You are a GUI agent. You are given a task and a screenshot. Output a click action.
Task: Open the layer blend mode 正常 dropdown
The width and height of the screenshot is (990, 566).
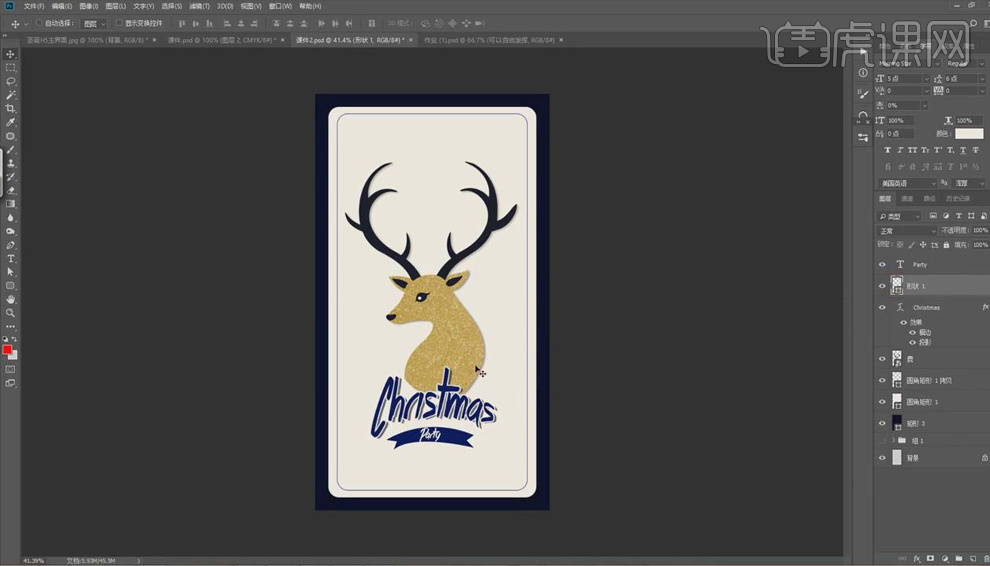[x=907, y=230]
